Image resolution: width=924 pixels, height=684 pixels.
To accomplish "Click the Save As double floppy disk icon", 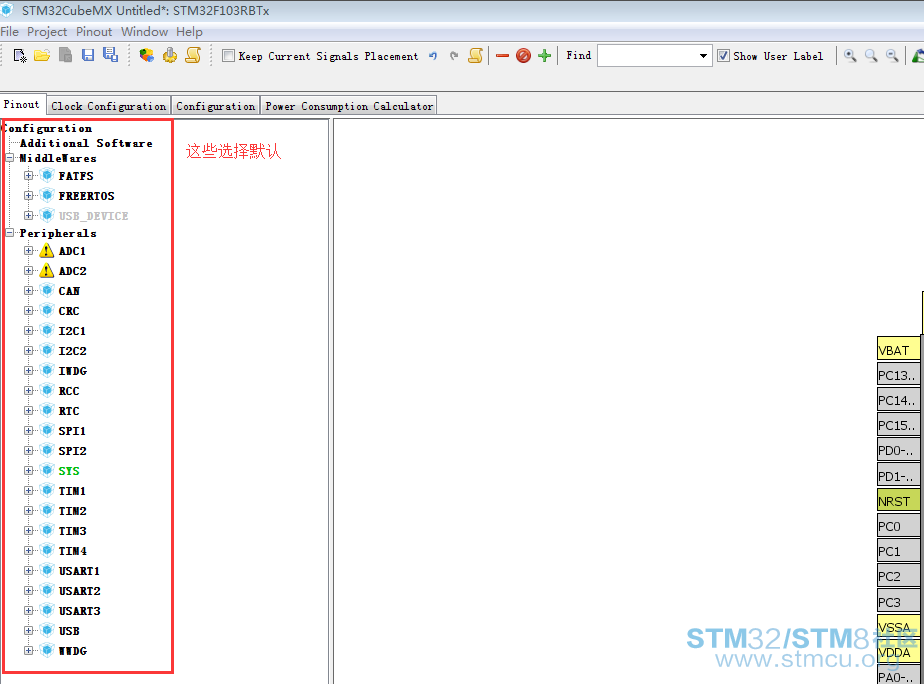I will [110, 55].
